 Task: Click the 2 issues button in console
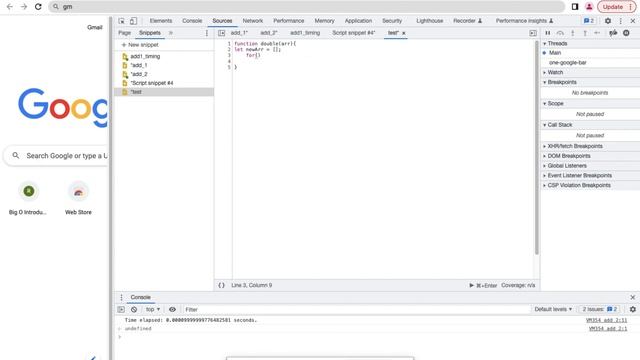[x=600, y=309]
